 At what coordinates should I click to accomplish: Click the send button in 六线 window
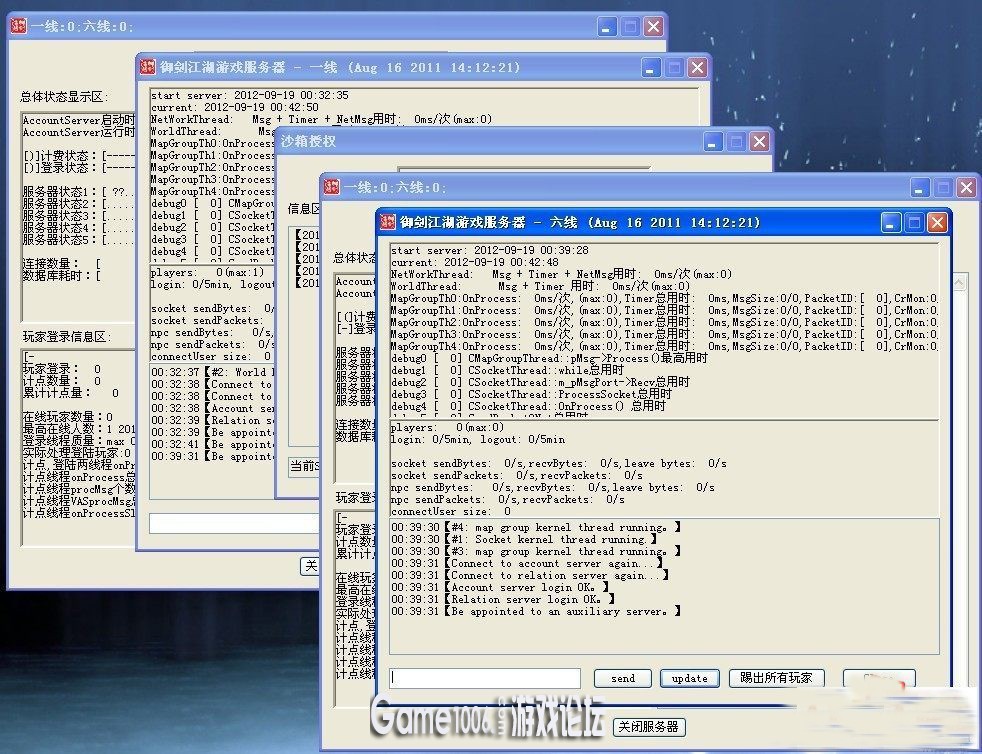[x=623, y=678]
